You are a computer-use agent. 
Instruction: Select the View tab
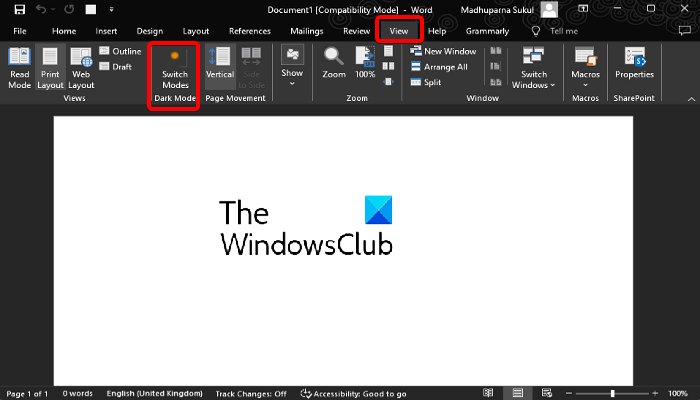pos(399,31)
